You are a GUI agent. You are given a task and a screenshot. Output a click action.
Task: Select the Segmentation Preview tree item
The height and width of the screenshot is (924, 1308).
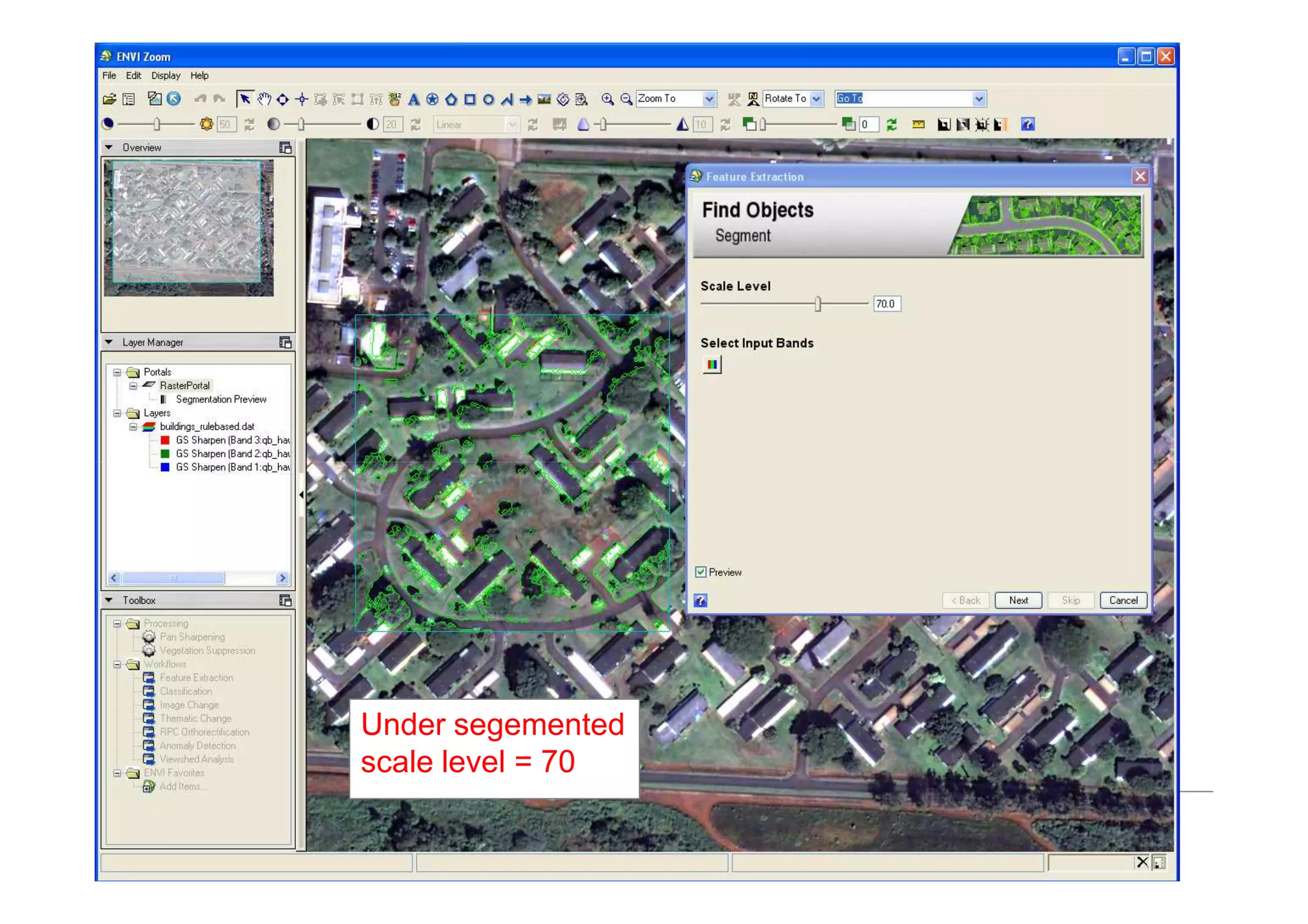click(x=221, y=399)
